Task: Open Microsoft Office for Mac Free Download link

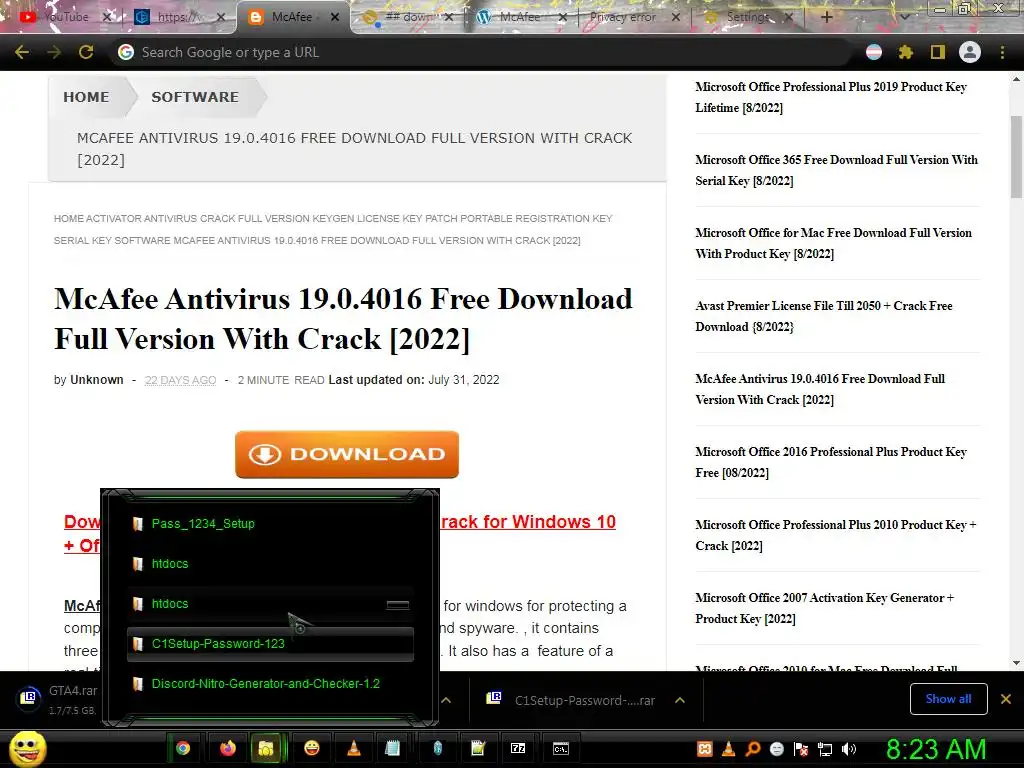Action: [x=833, y=243]
